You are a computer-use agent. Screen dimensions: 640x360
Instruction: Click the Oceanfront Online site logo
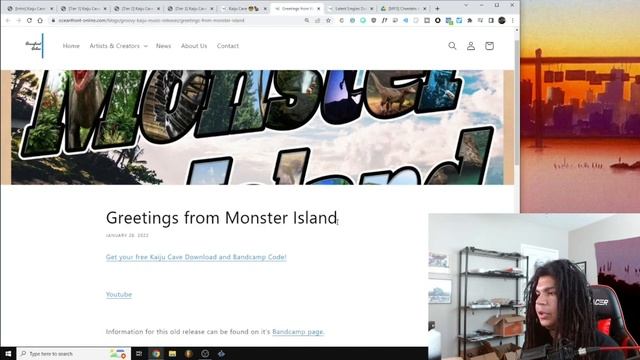coord(34,46)
